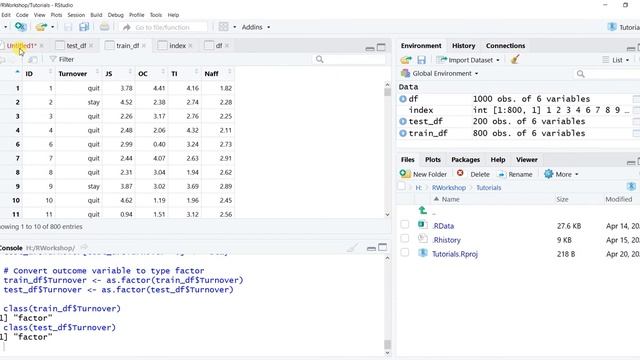640x360 pixels.
Task: Open the More dropdown in Files pane
Action: 561,174
